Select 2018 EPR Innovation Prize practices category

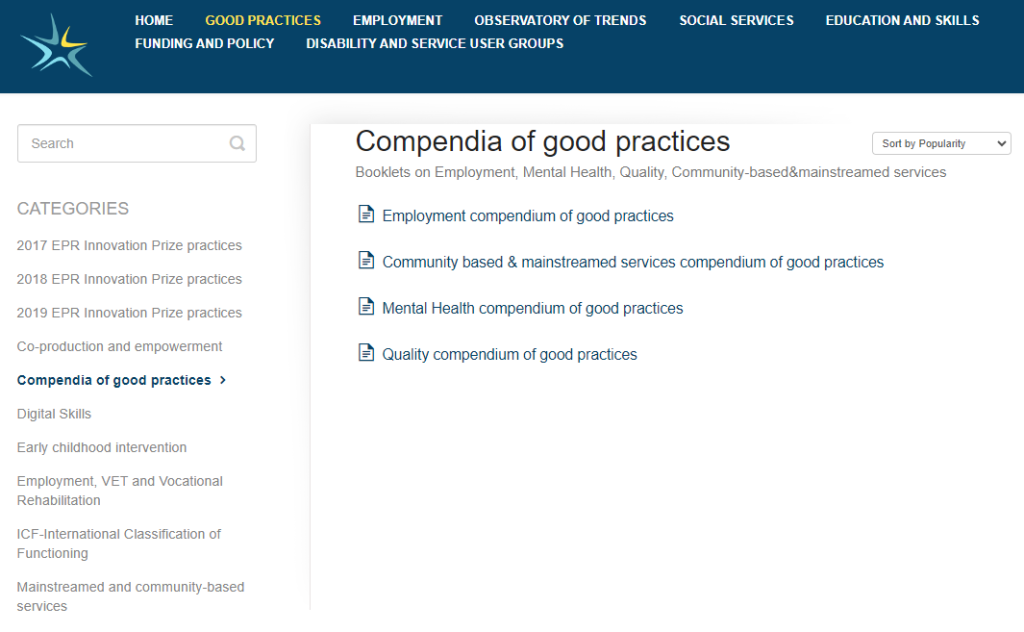(x=129, y=279)
